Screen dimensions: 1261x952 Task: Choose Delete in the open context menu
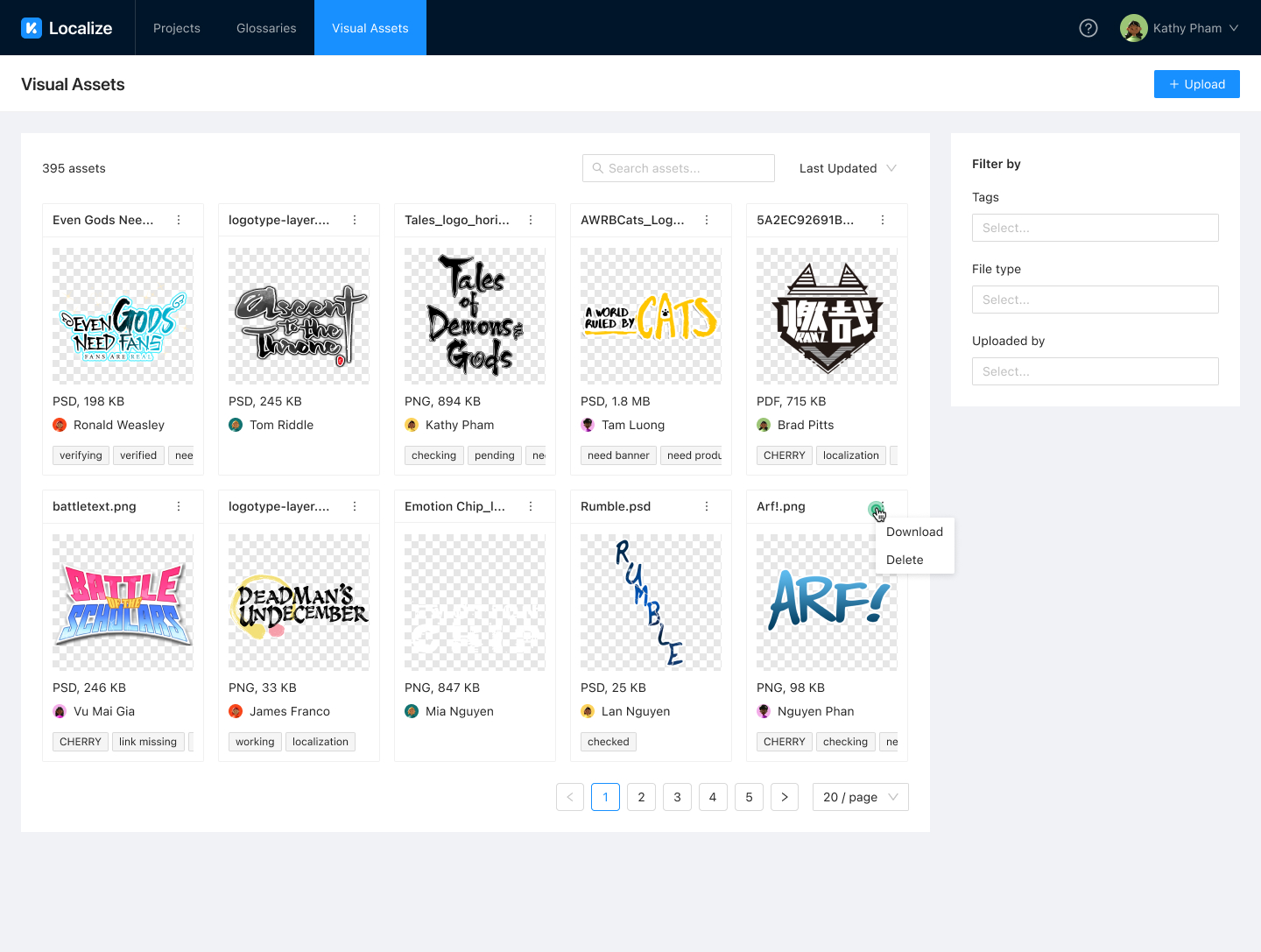click(905, 560)
